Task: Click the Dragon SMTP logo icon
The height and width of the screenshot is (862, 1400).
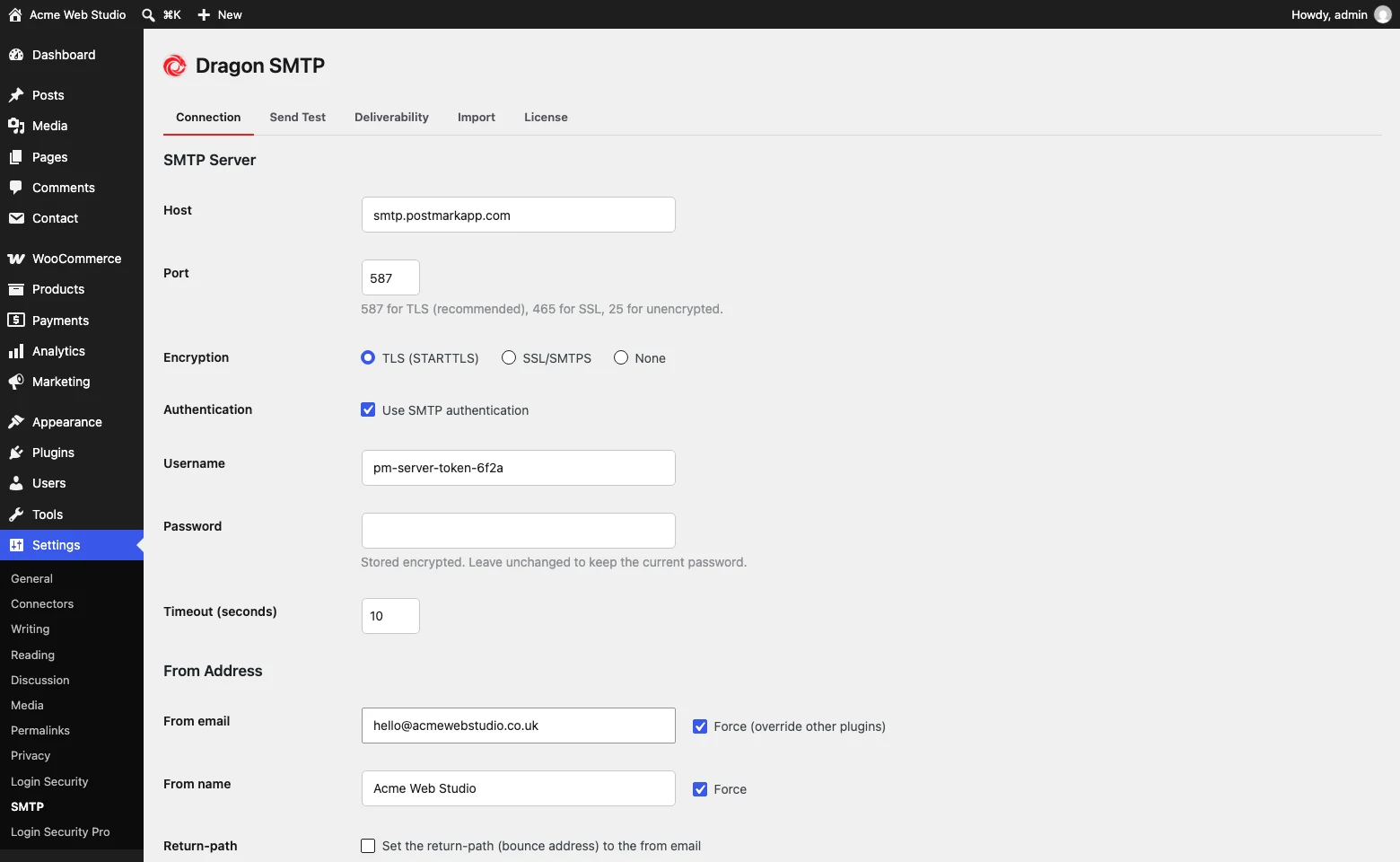Action: [175, 66]
